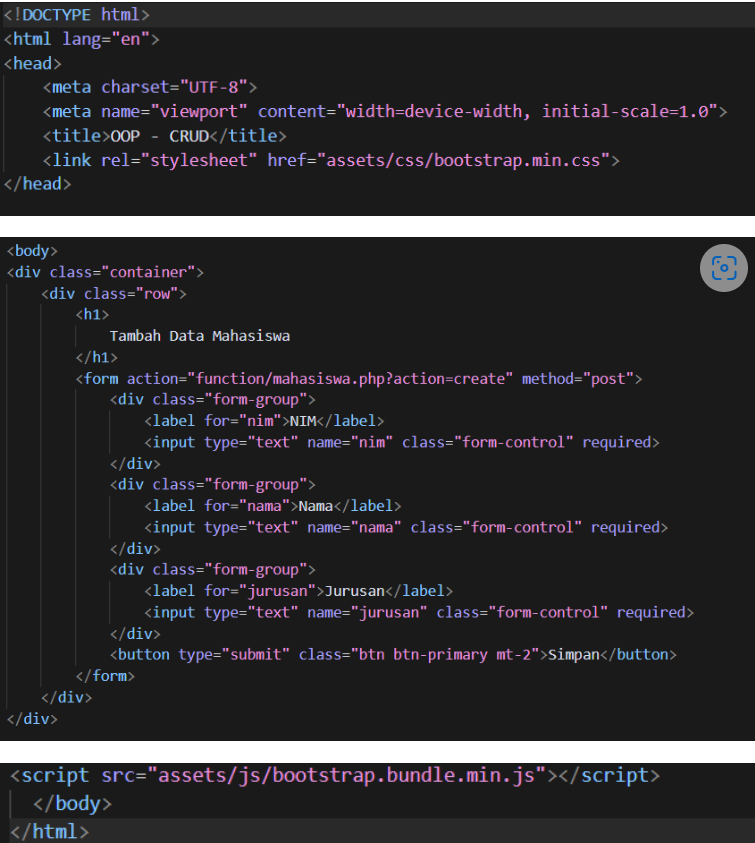
Task: Click the form action mahasiswa.php line
Action: pyautogui.click(x=358, y=378)
